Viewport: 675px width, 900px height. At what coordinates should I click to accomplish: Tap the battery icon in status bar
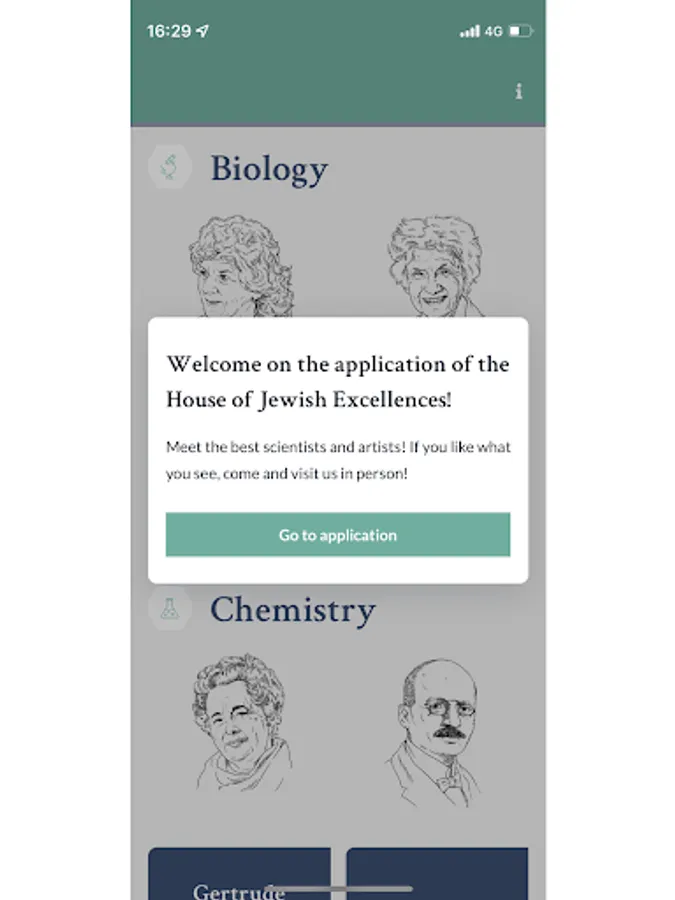521,32
